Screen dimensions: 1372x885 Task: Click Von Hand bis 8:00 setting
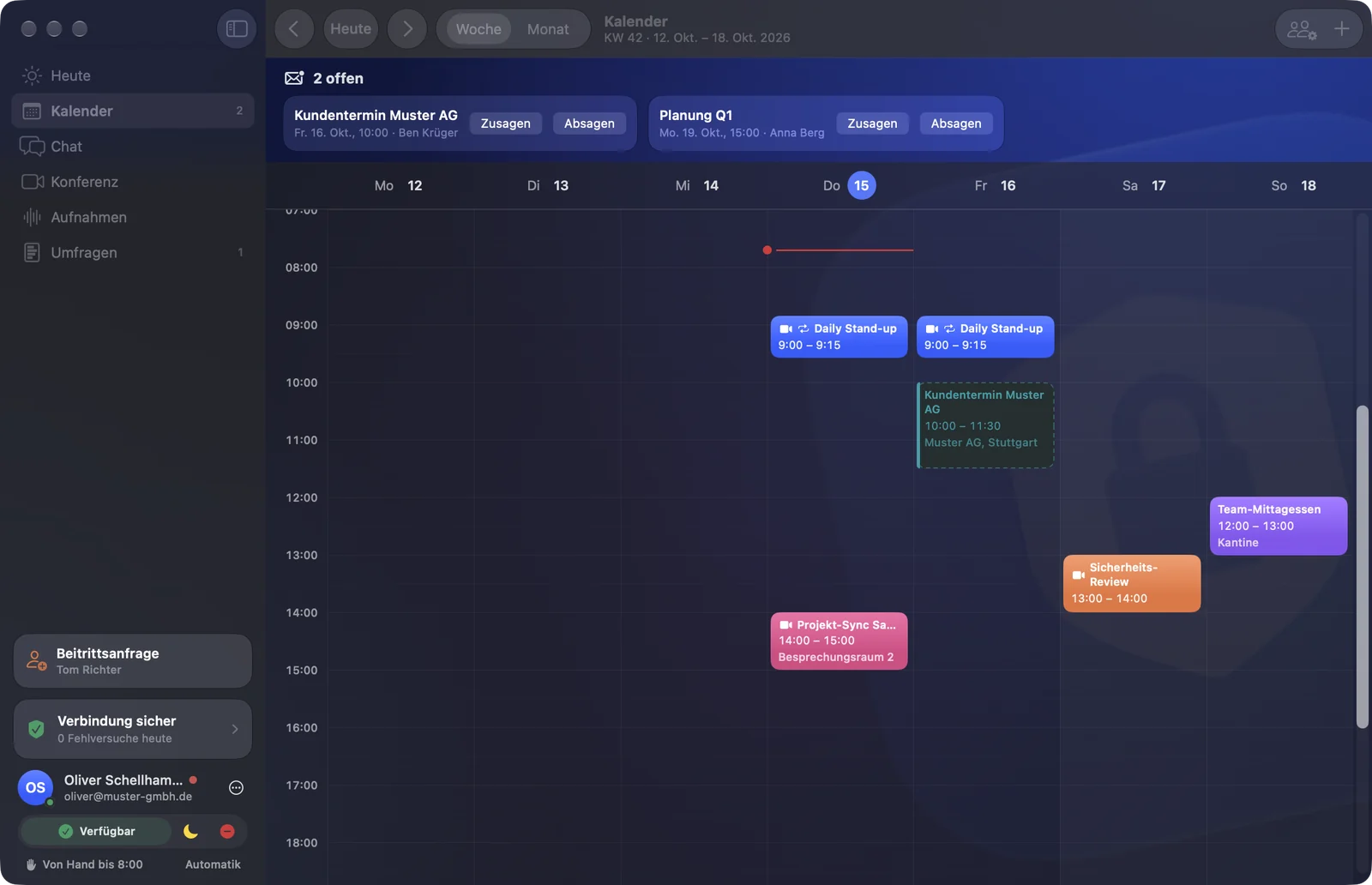click(x=85, y=864)
